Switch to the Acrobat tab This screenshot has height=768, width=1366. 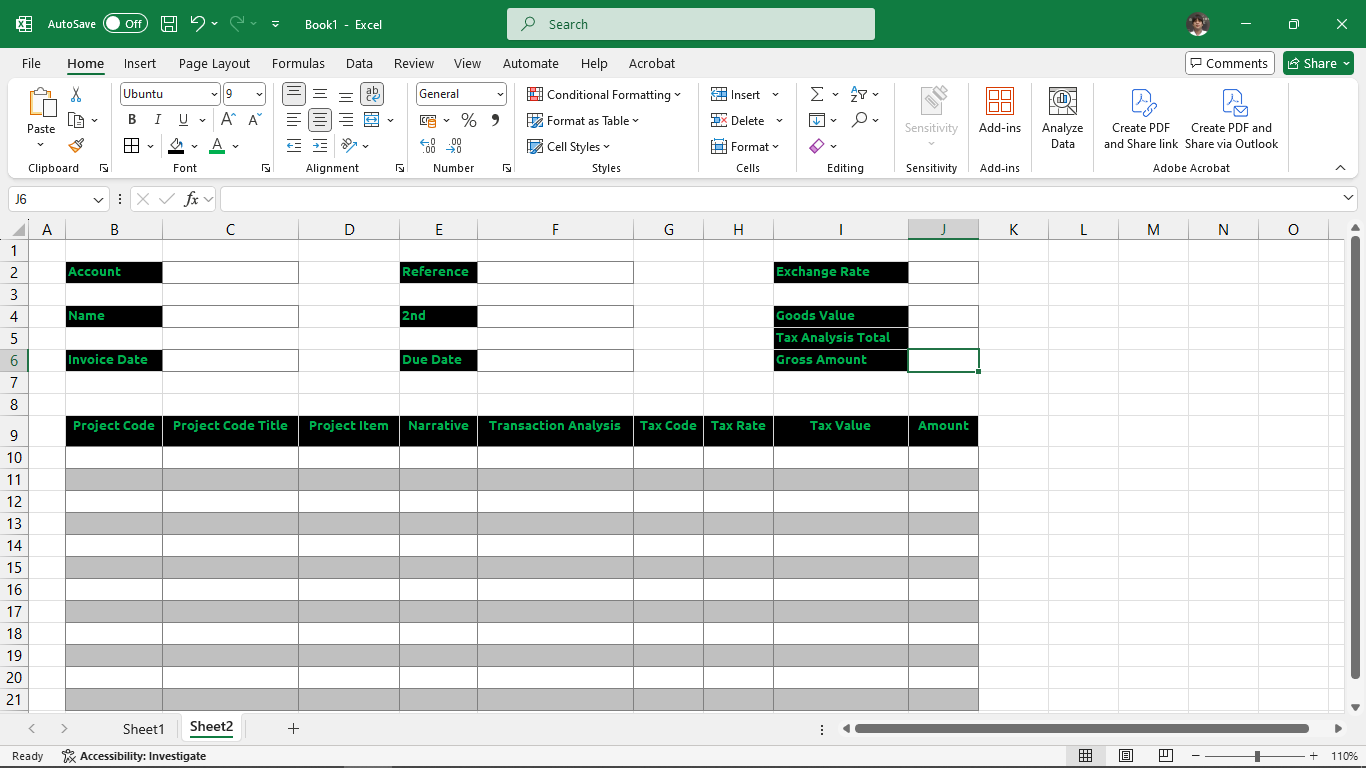pos(652,63)
